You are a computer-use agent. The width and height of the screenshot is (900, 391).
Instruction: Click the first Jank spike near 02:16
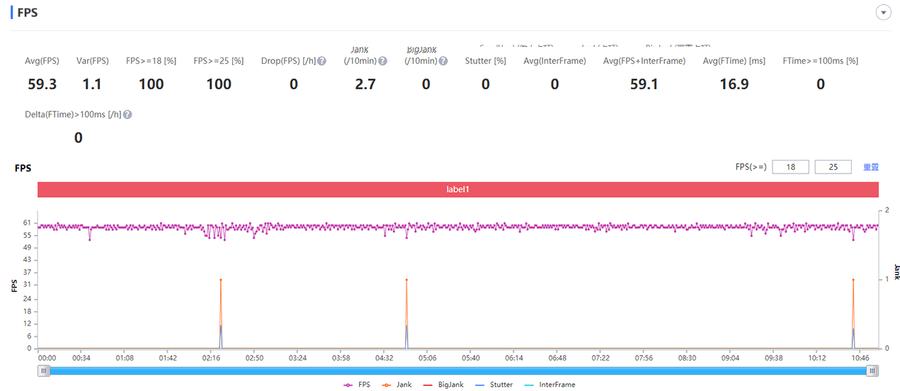click(x=220, y=280)
